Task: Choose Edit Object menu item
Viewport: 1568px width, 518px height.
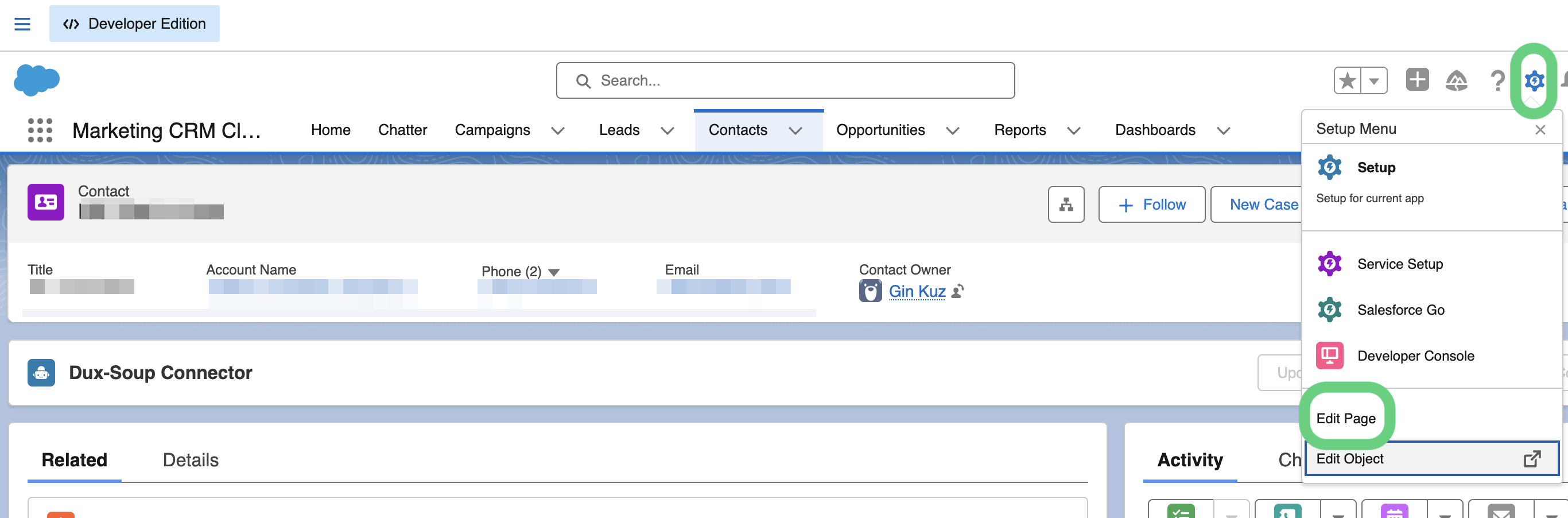Action: tap(1431, 458)
